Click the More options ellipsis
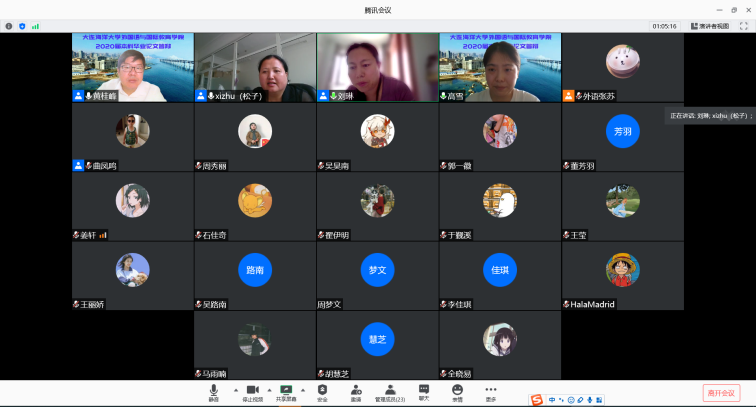756x407 pixels. tap(491, 391)
